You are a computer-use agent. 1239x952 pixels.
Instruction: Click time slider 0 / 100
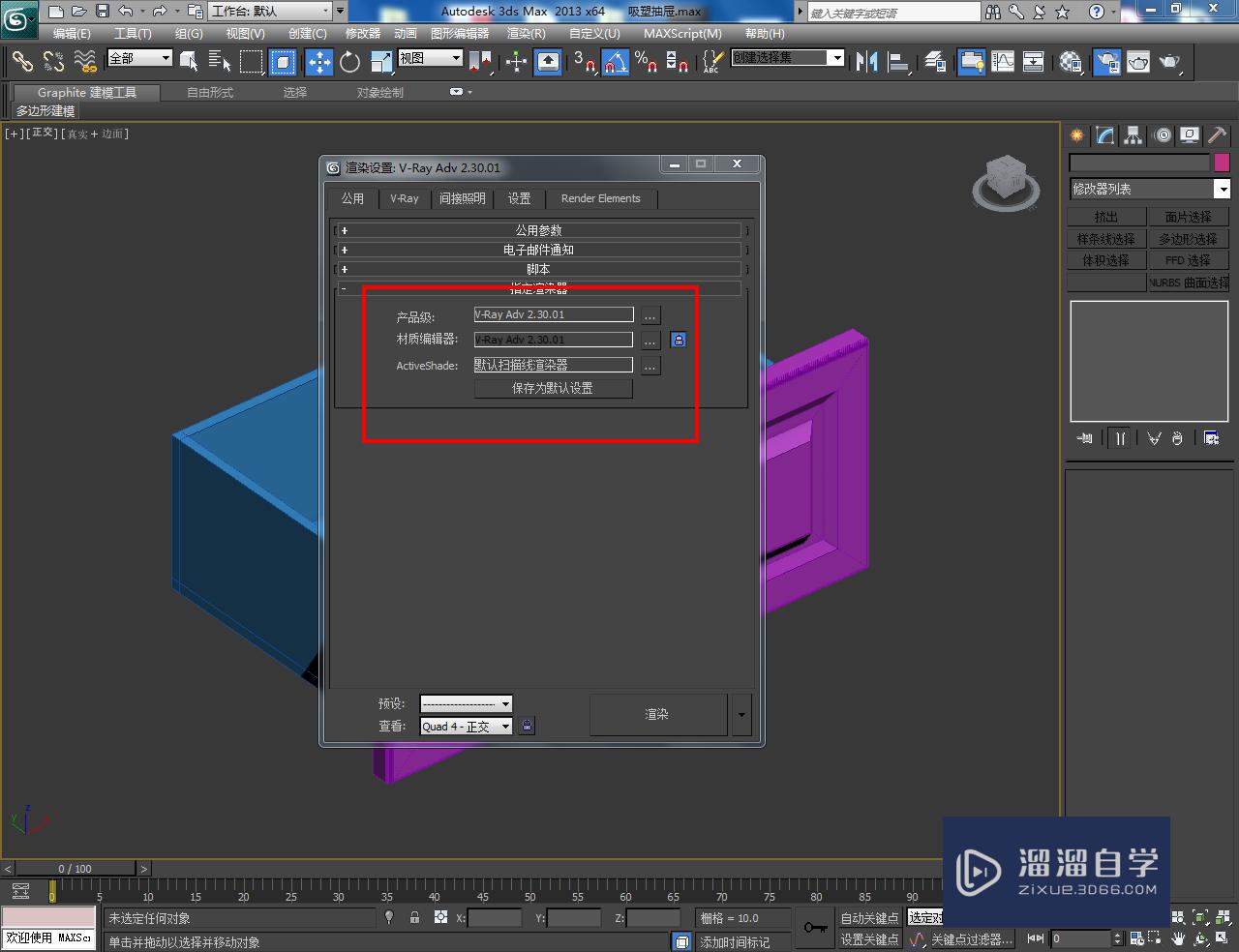75,868
